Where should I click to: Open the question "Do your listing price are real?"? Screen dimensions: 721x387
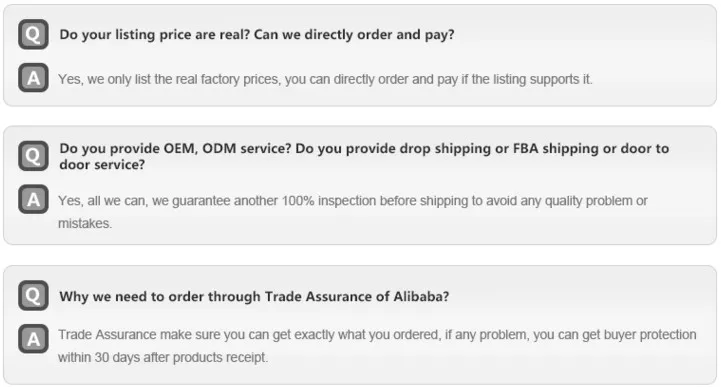pyautogui.click(x=154, y=34)
